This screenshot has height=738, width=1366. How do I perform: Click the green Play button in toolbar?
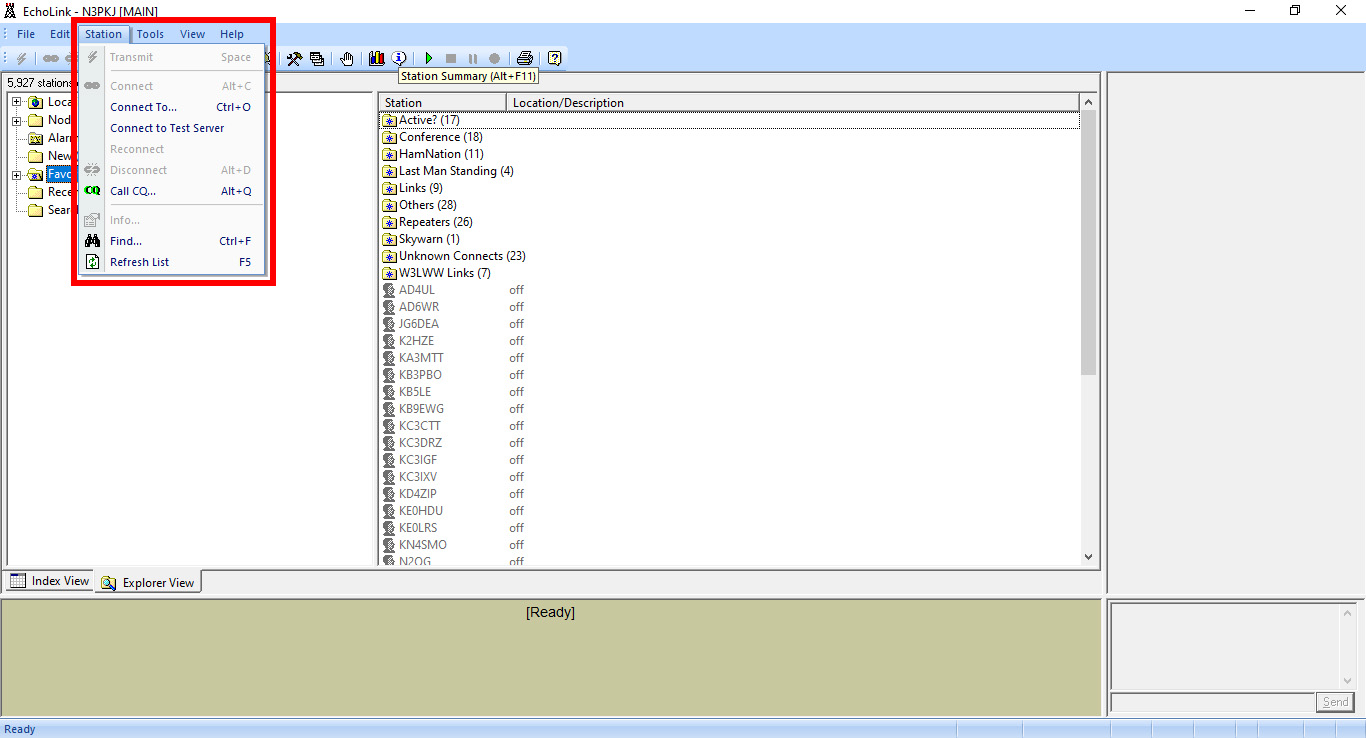pyautogui.click(x=429, y=59)
